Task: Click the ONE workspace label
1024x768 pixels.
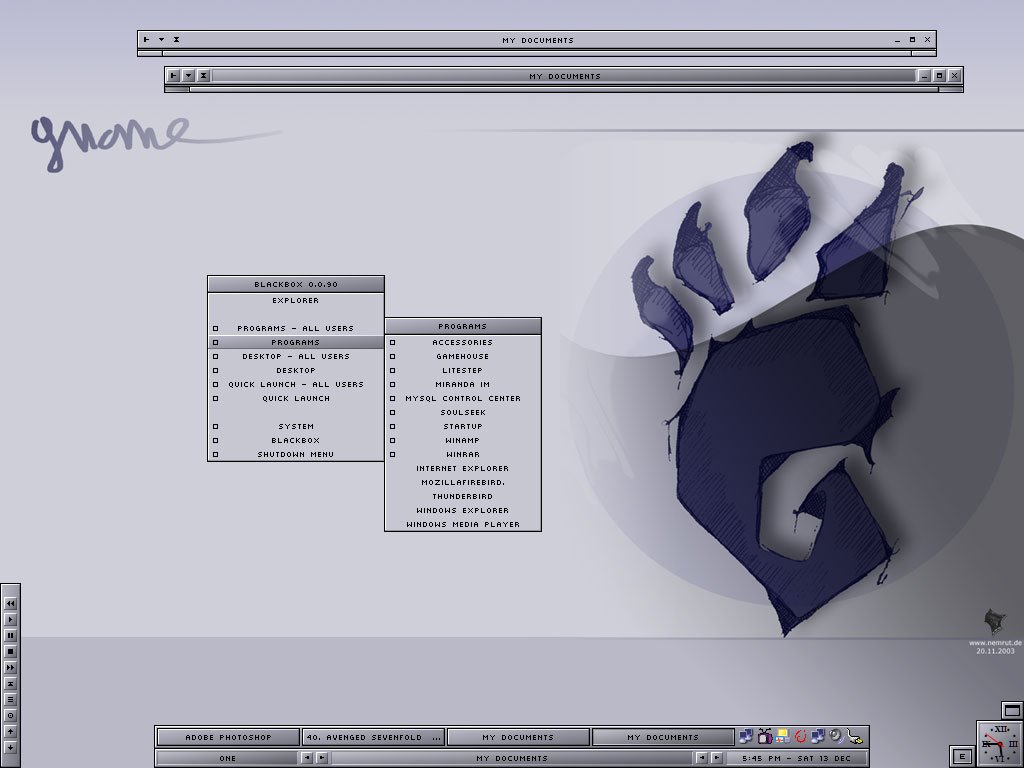Action: click(x=227, y=758)
